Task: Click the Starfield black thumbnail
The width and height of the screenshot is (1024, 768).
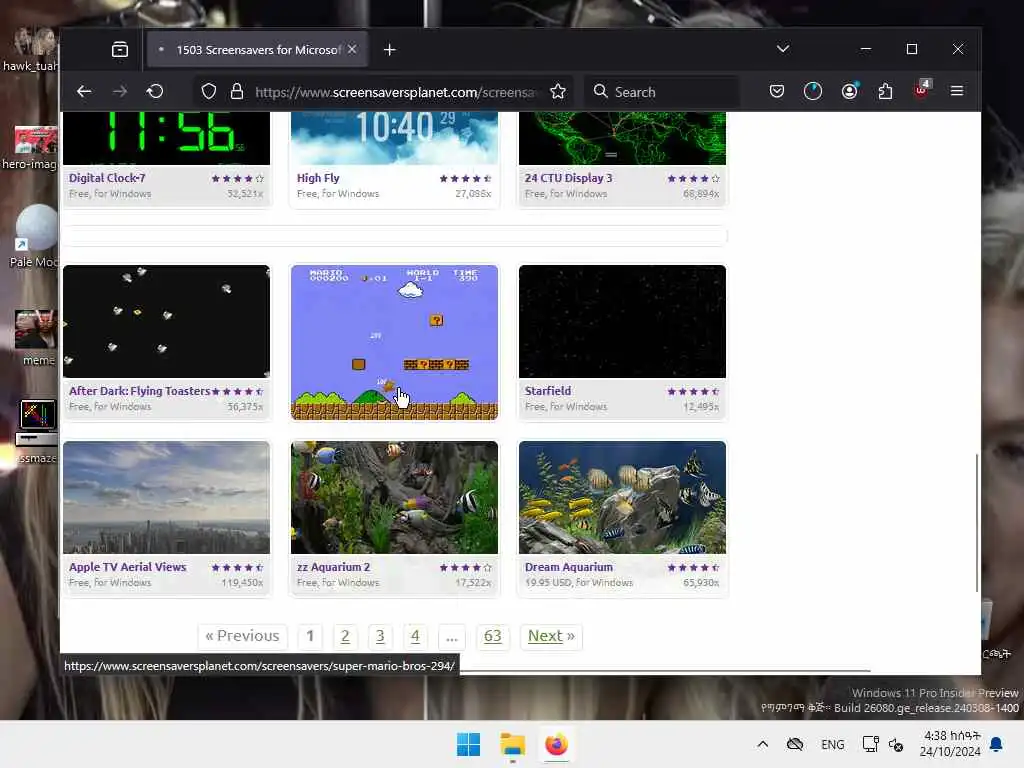Action: 622,321
